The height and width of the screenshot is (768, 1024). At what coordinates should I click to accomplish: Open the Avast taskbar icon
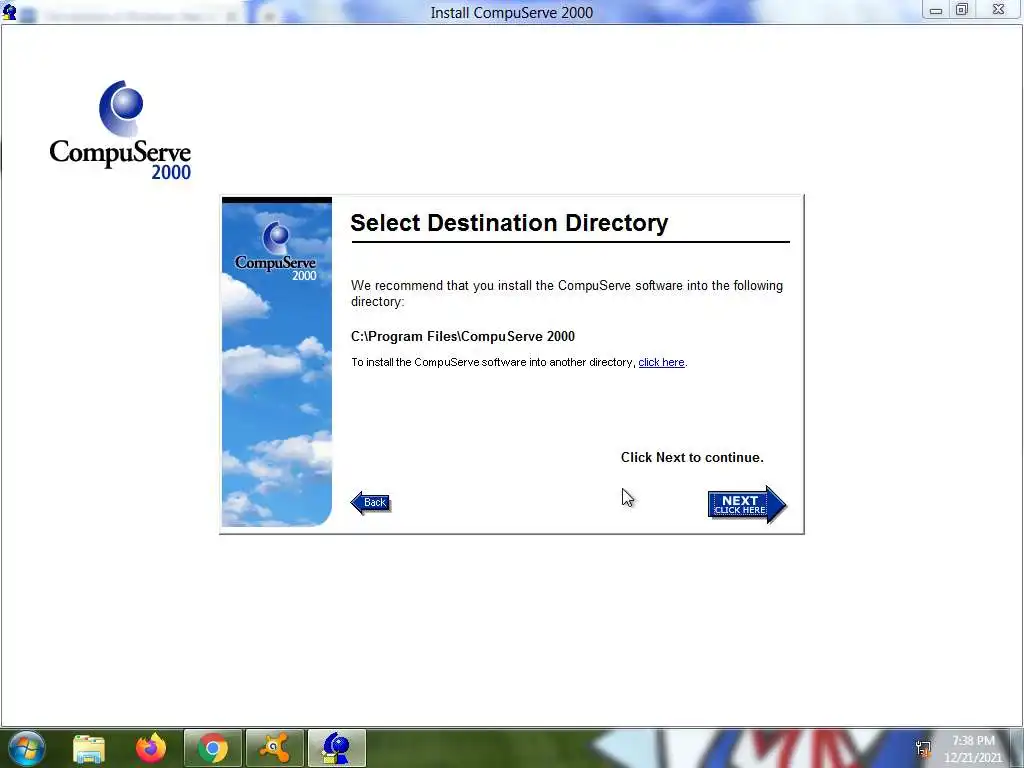click(x=274, y=748)
